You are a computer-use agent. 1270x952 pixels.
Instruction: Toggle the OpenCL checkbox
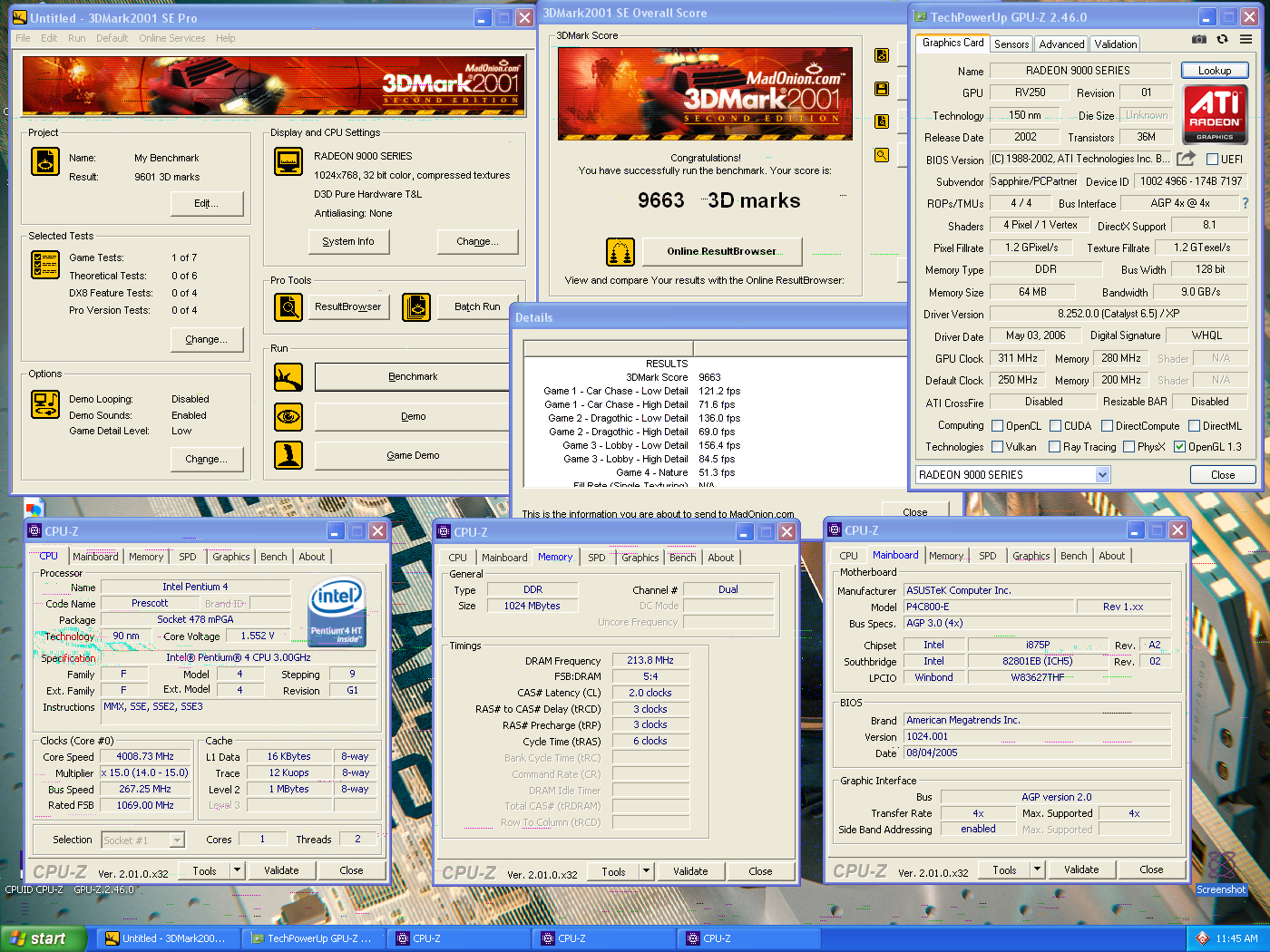coord(998,426)
